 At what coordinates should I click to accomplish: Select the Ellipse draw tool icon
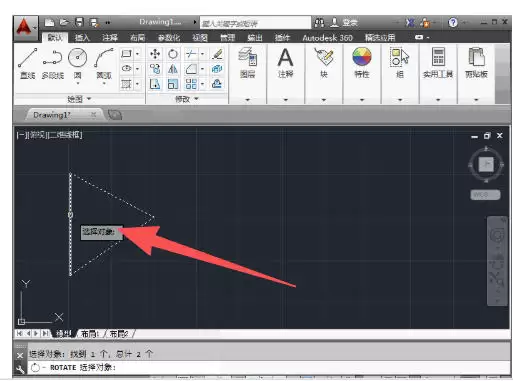(127, 69)
